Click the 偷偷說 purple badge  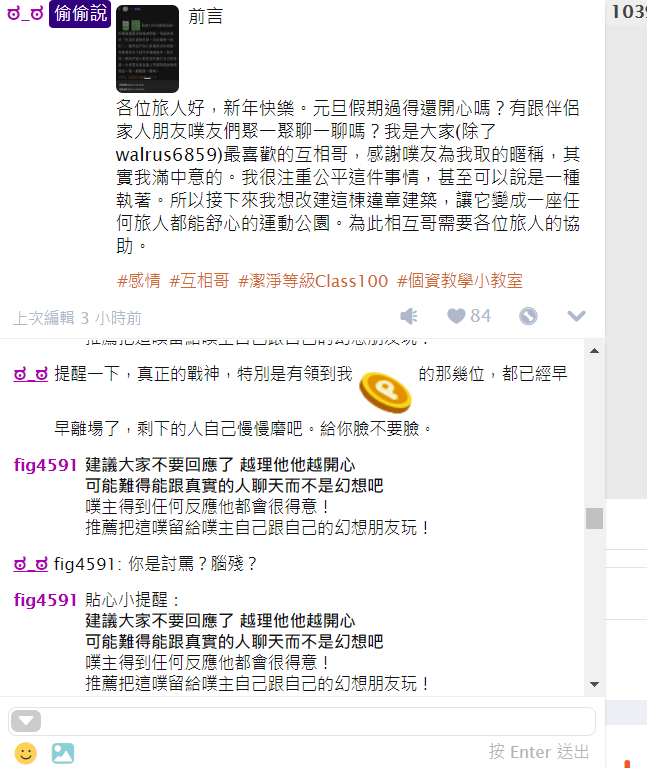[80, 14]
